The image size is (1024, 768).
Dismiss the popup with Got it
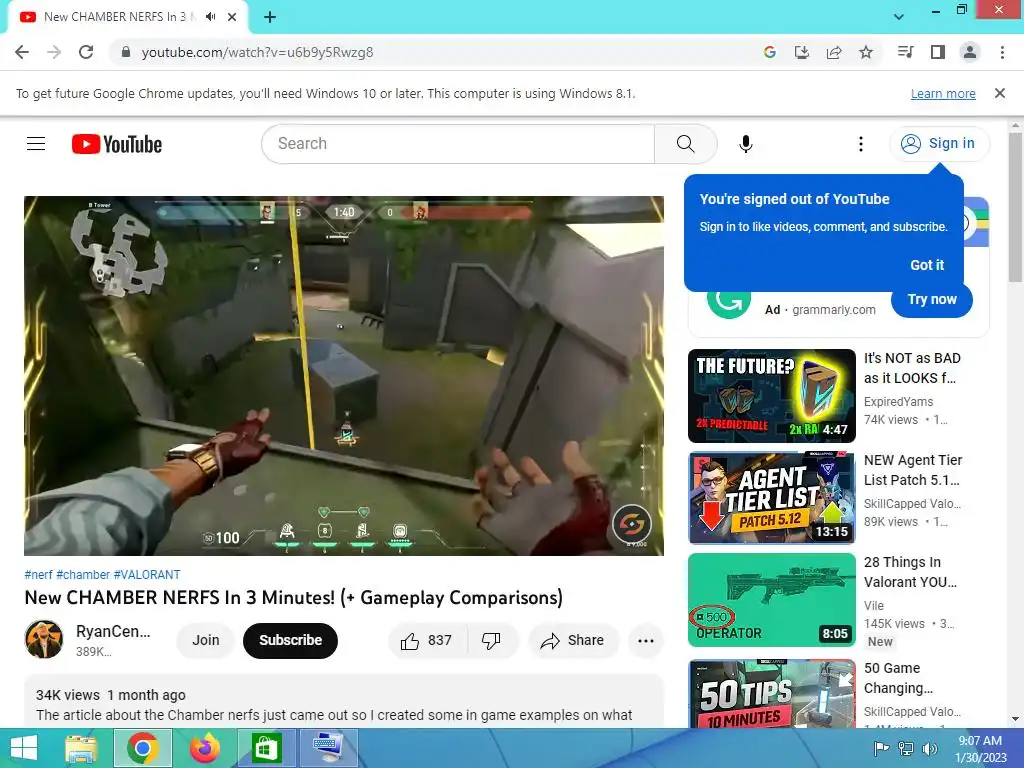pos(927,265)
